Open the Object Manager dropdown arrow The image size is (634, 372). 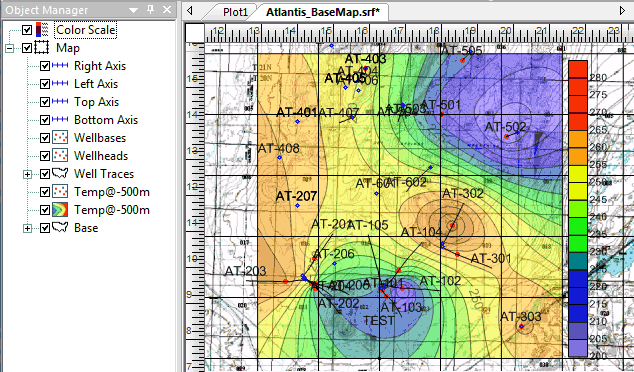point(133,10)
